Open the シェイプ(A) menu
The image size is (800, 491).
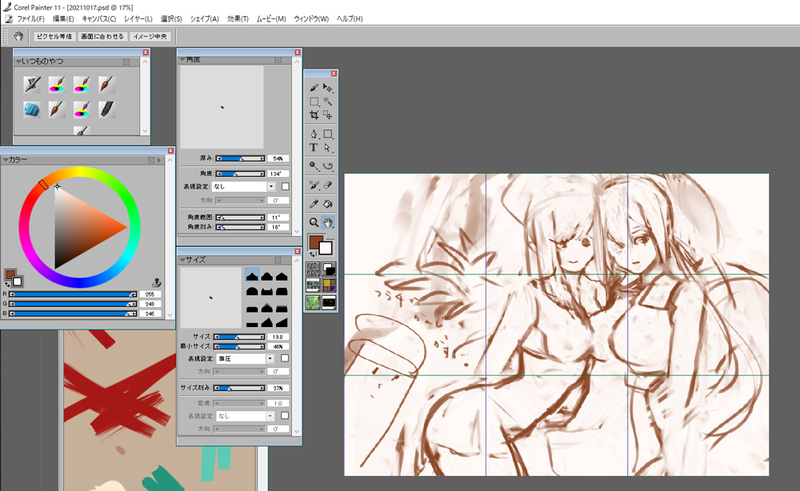pos(204,19)
